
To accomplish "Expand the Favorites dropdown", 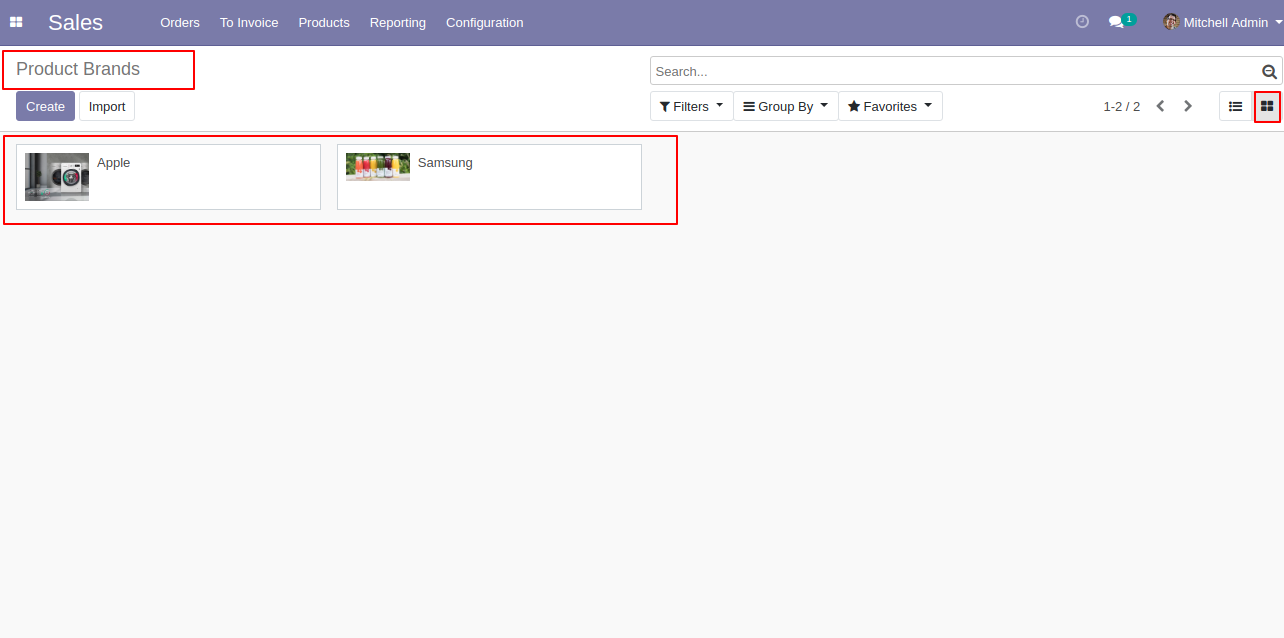I will click(x=890, y=106).
